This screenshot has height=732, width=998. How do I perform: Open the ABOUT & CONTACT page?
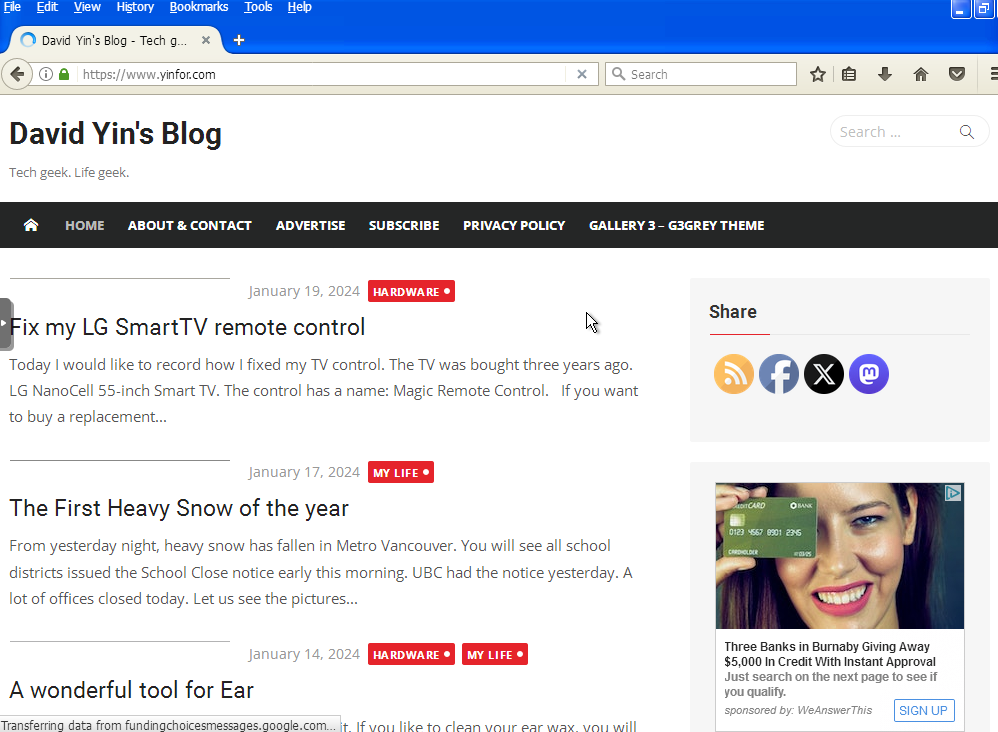click(189, 225)
